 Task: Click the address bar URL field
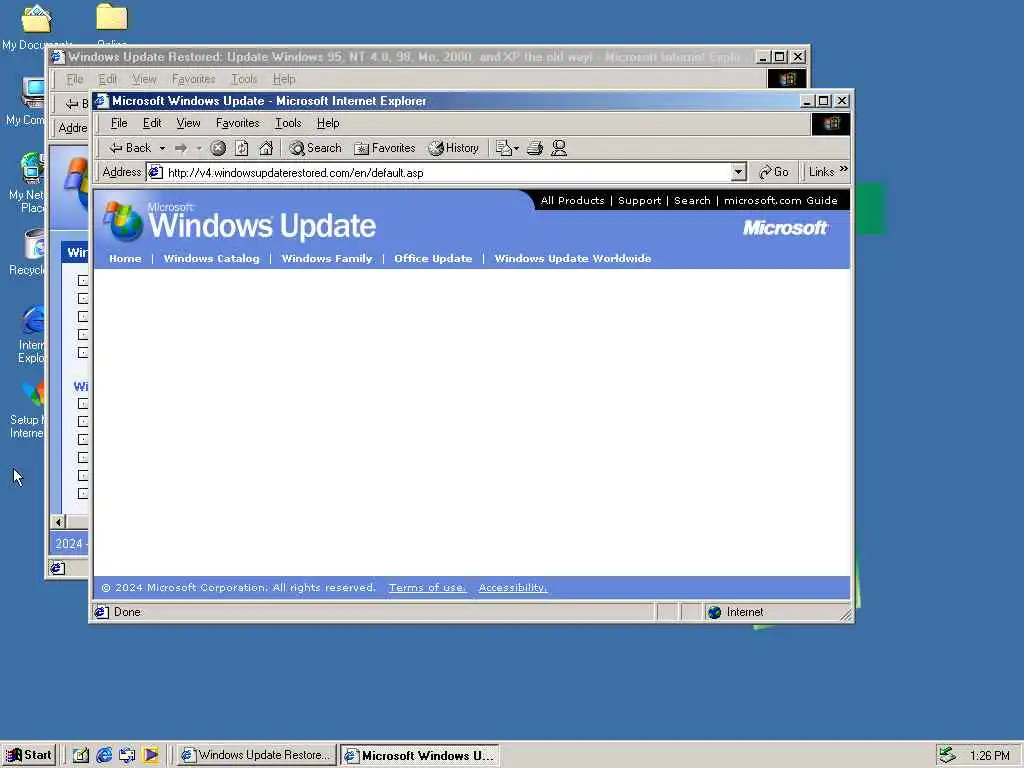(447, 172)
